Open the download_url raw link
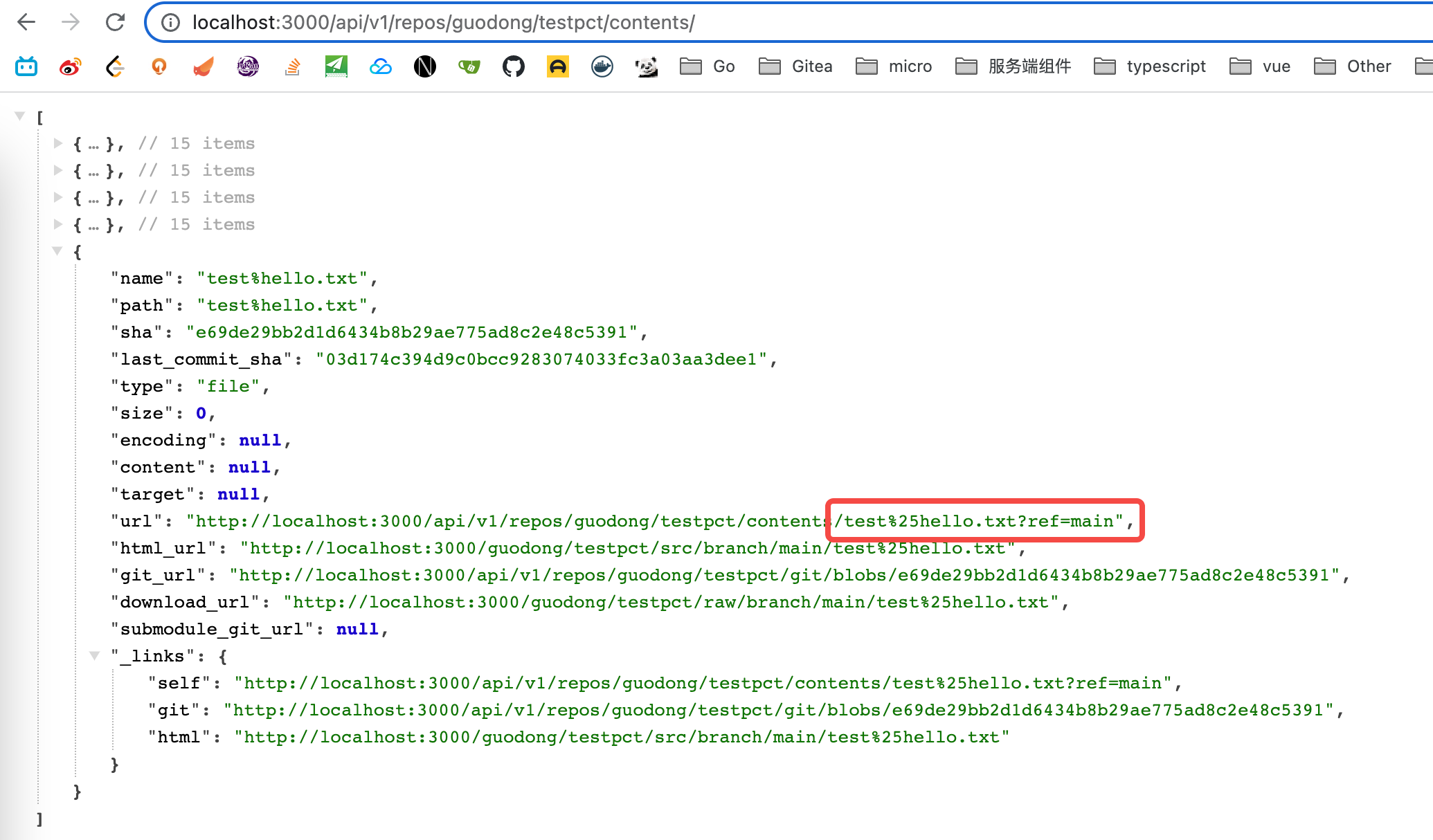 [671, 602]
